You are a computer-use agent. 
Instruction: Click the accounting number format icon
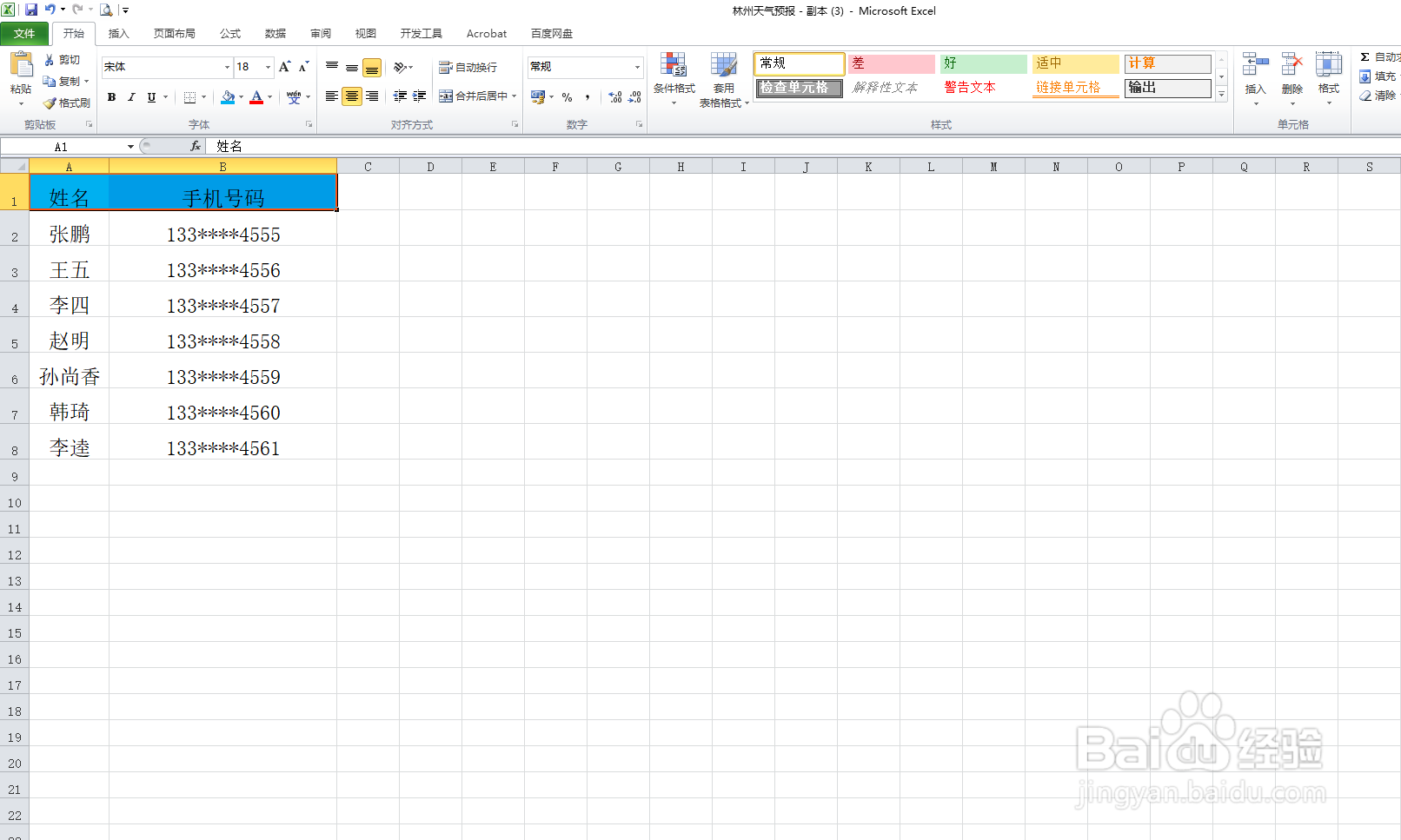pos(538,96)
